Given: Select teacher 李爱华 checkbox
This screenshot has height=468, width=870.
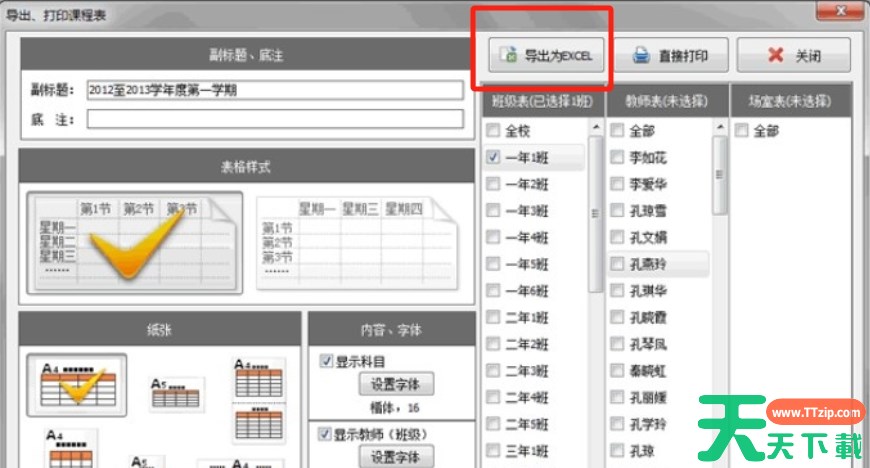Looking at the screenshot, I should 617,184.
